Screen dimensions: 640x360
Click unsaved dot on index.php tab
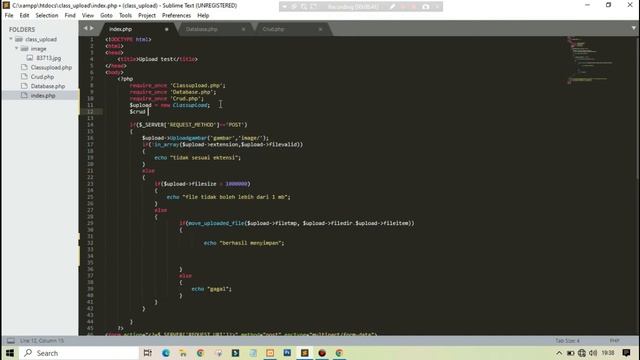167,29
